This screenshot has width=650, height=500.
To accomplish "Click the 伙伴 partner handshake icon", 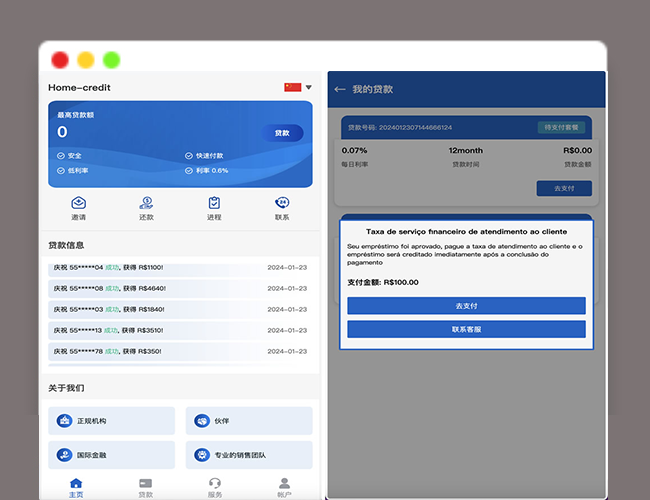I will tap(203, 421).
